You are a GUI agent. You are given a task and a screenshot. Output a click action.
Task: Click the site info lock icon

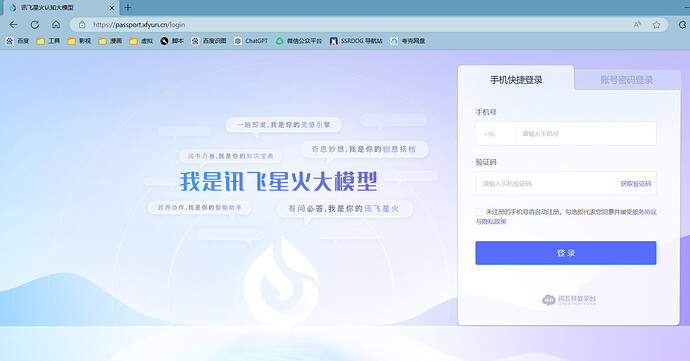pos(82,25)
